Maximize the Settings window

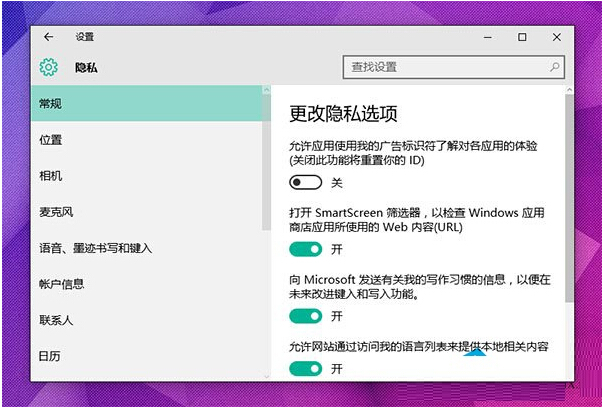pos(522,37)
